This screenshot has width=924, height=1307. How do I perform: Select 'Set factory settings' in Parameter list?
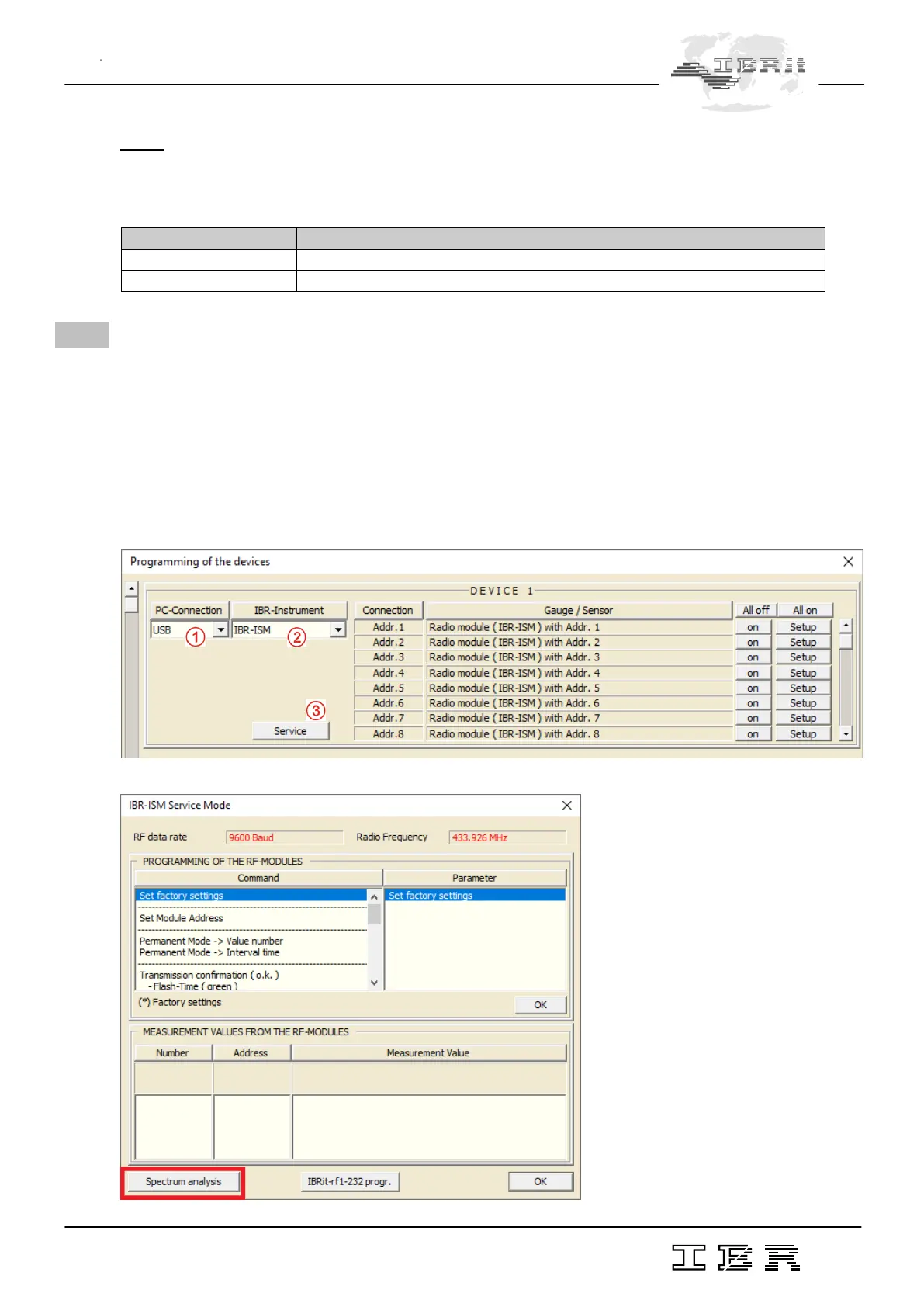click(475, 895)
